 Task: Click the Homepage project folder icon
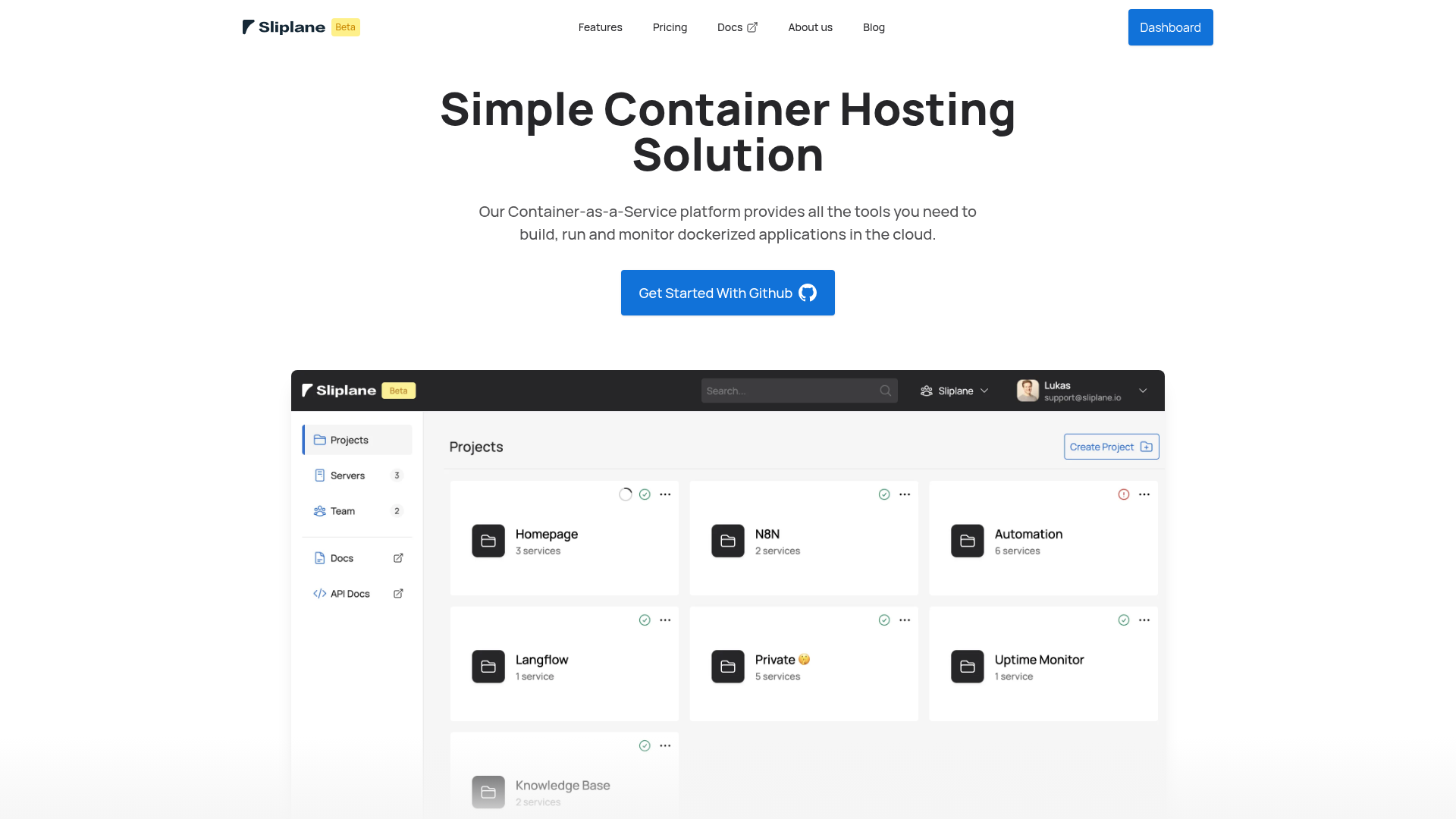(488, 541)
